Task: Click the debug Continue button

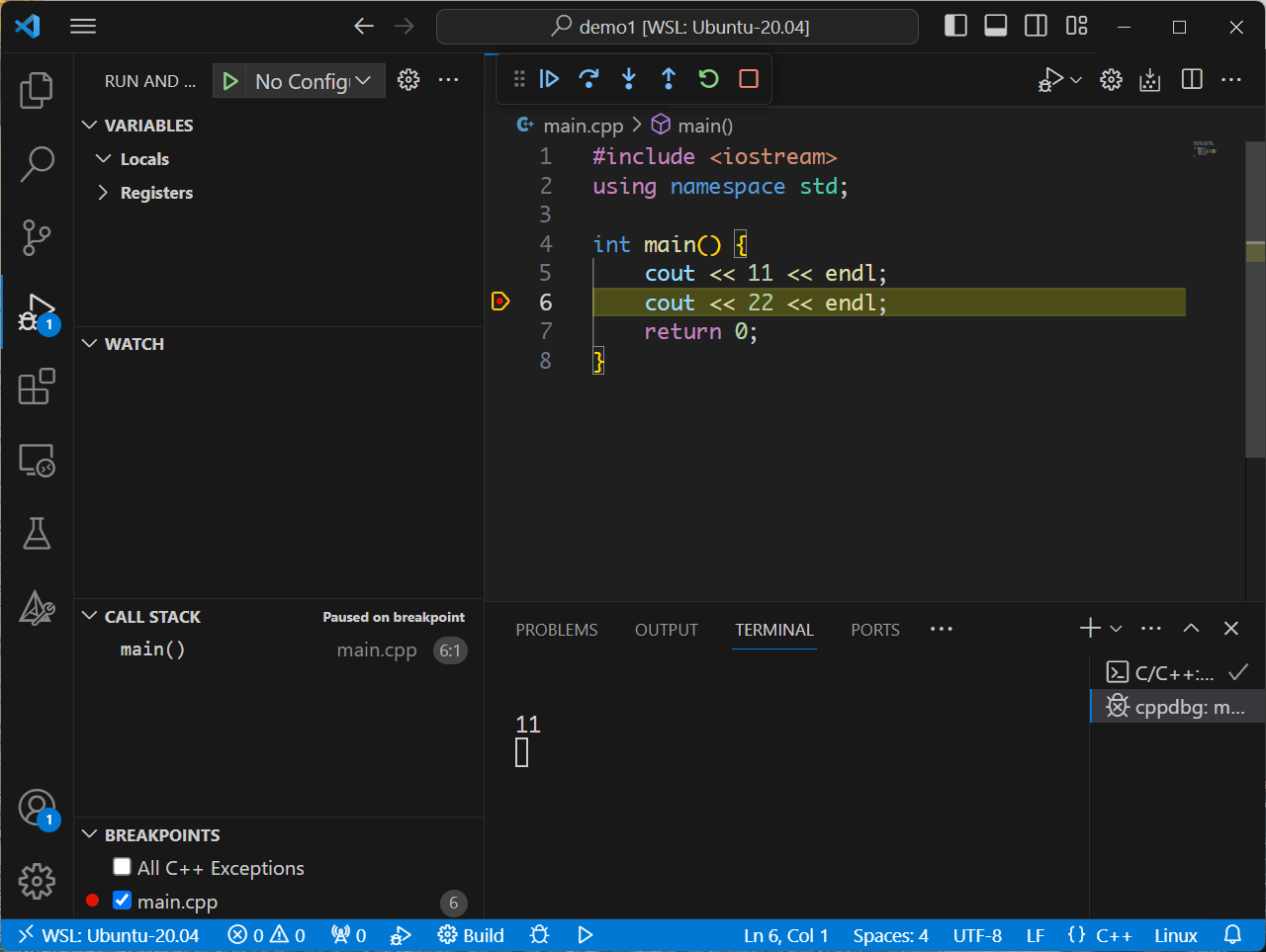Action: (550, 79)
